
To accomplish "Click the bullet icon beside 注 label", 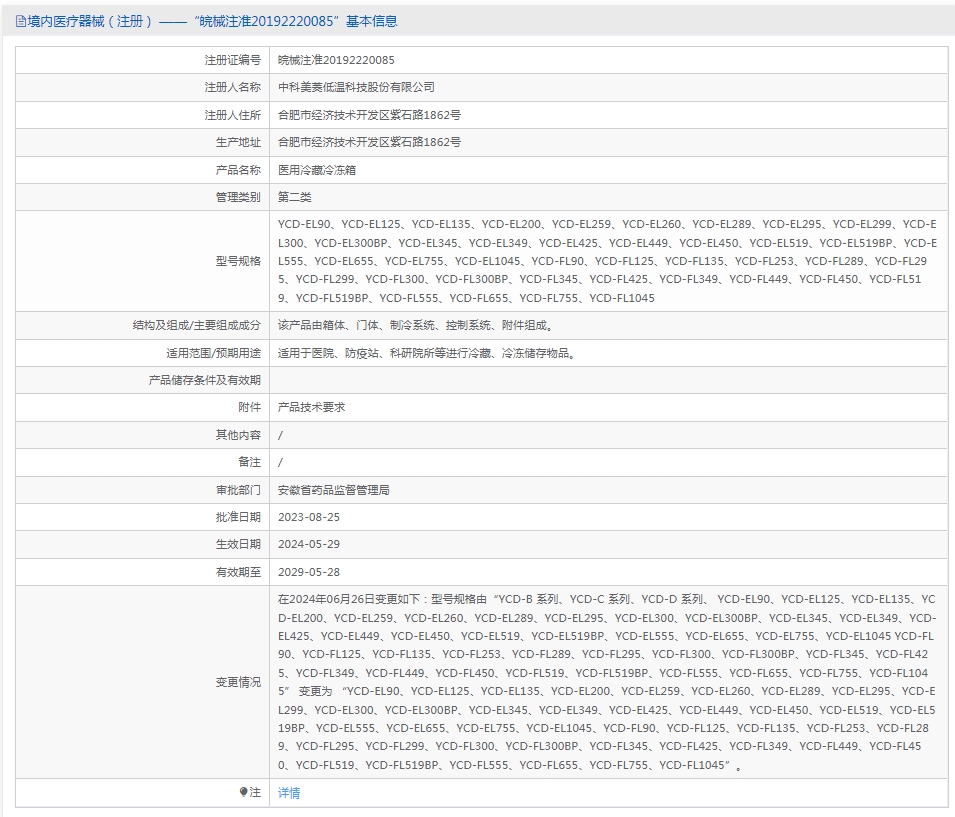I will tap(244, 792).
